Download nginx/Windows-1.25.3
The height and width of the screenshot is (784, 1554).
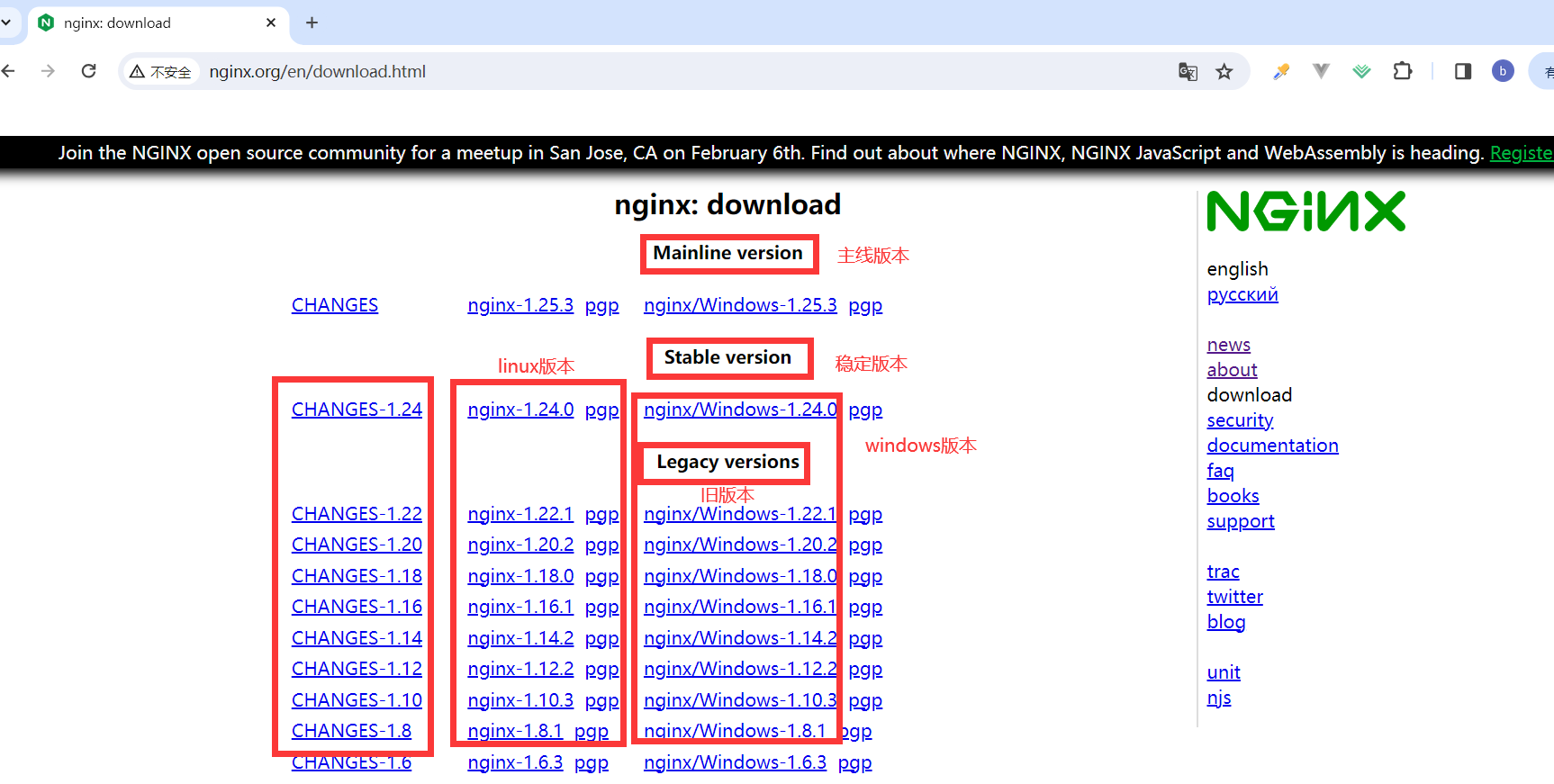tap(740, 305)
